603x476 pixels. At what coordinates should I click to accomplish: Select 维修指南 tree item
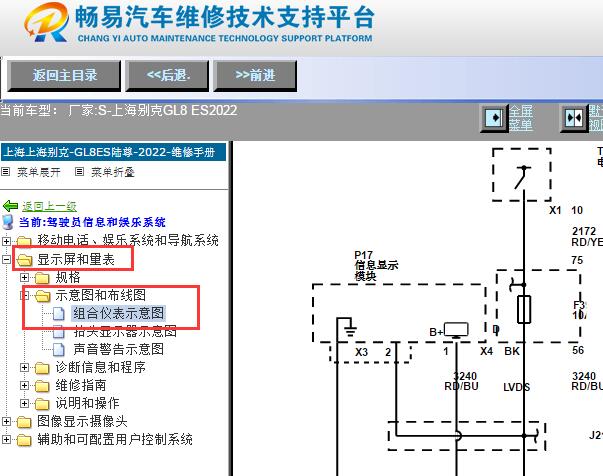pos(81,385)
